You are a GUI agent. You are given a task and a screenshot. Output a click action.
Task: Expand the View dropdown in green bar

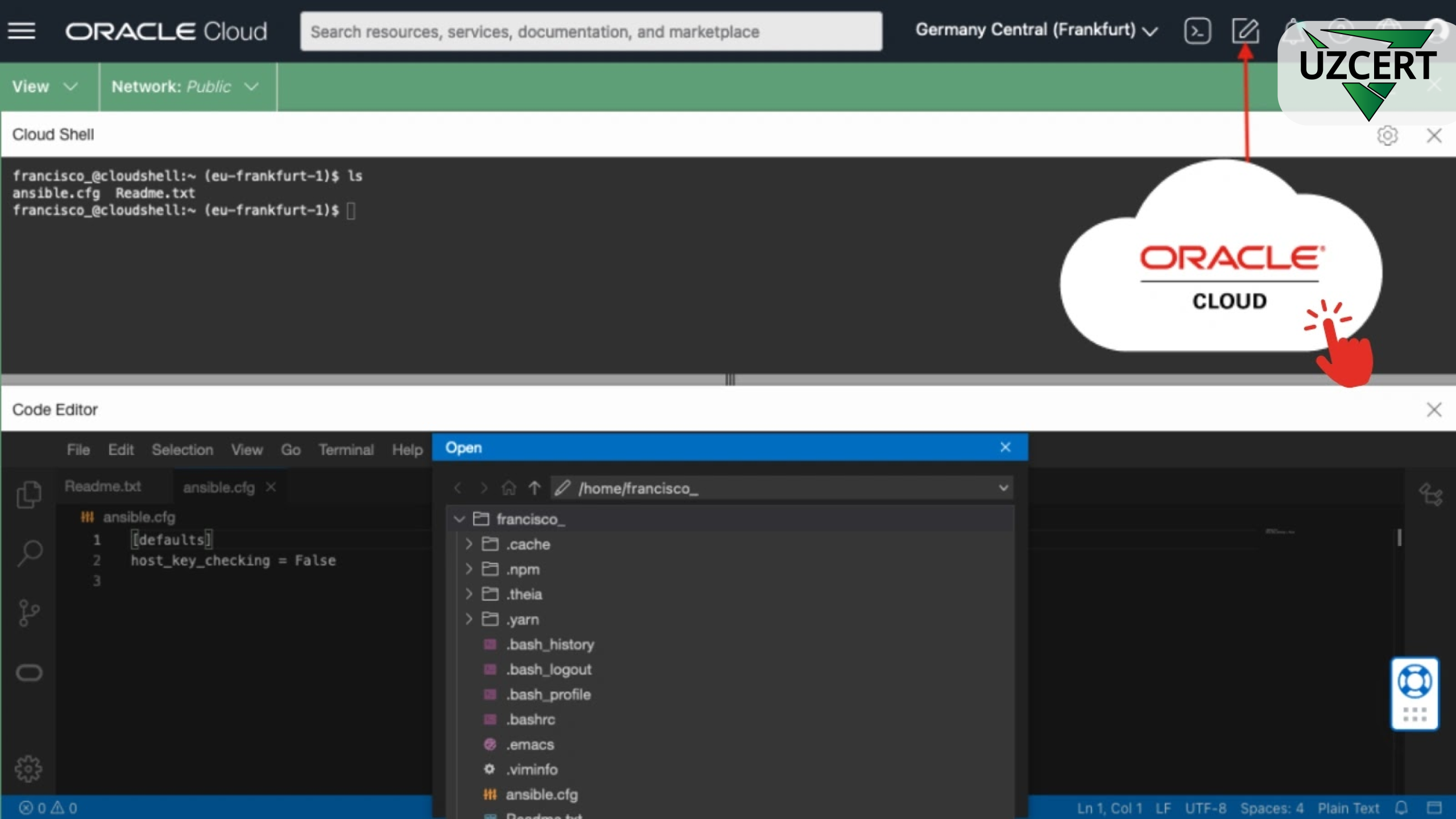pos(44,86)
